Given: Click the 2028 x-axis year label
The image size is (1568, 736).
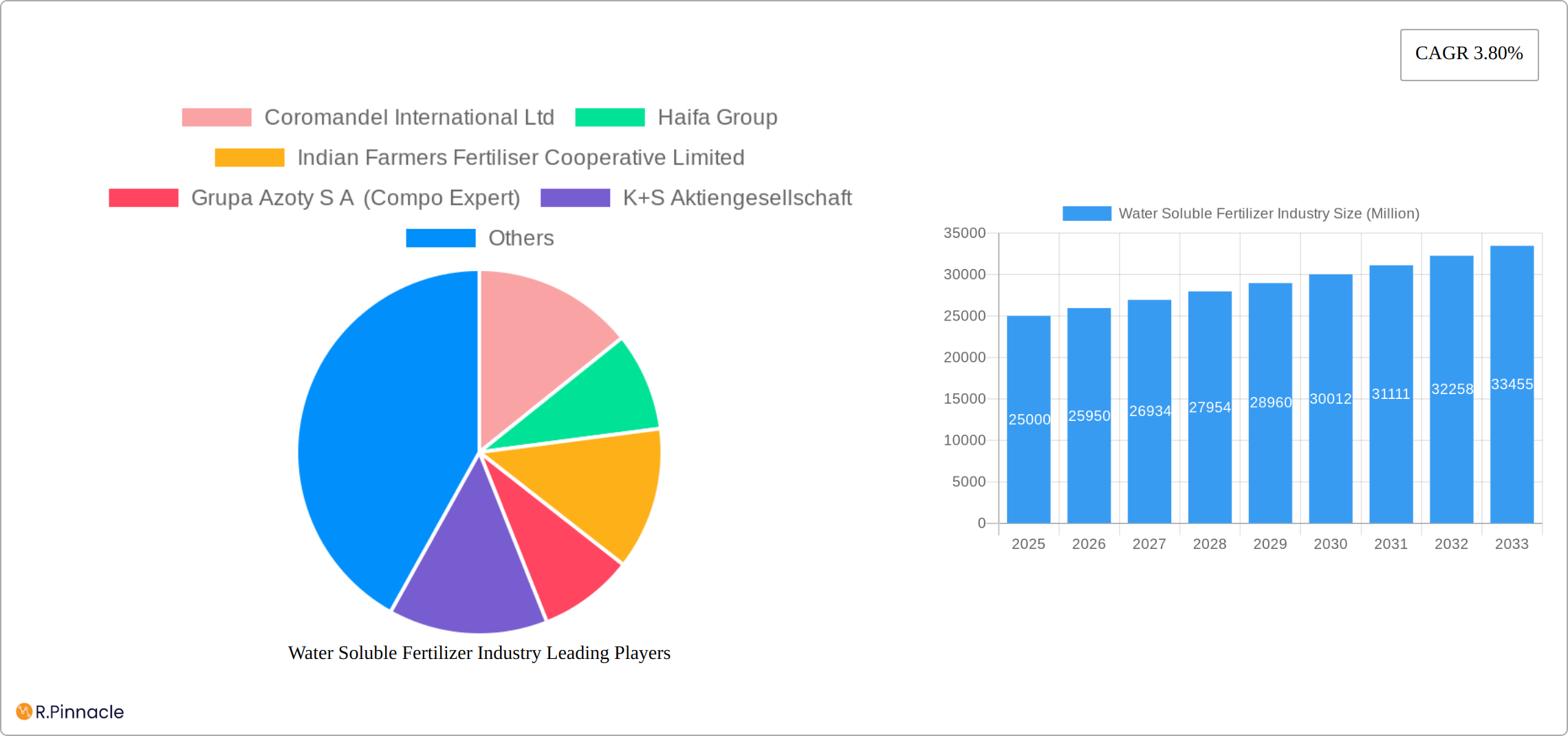Looking at the screenshot, I should coord(1210,544).
